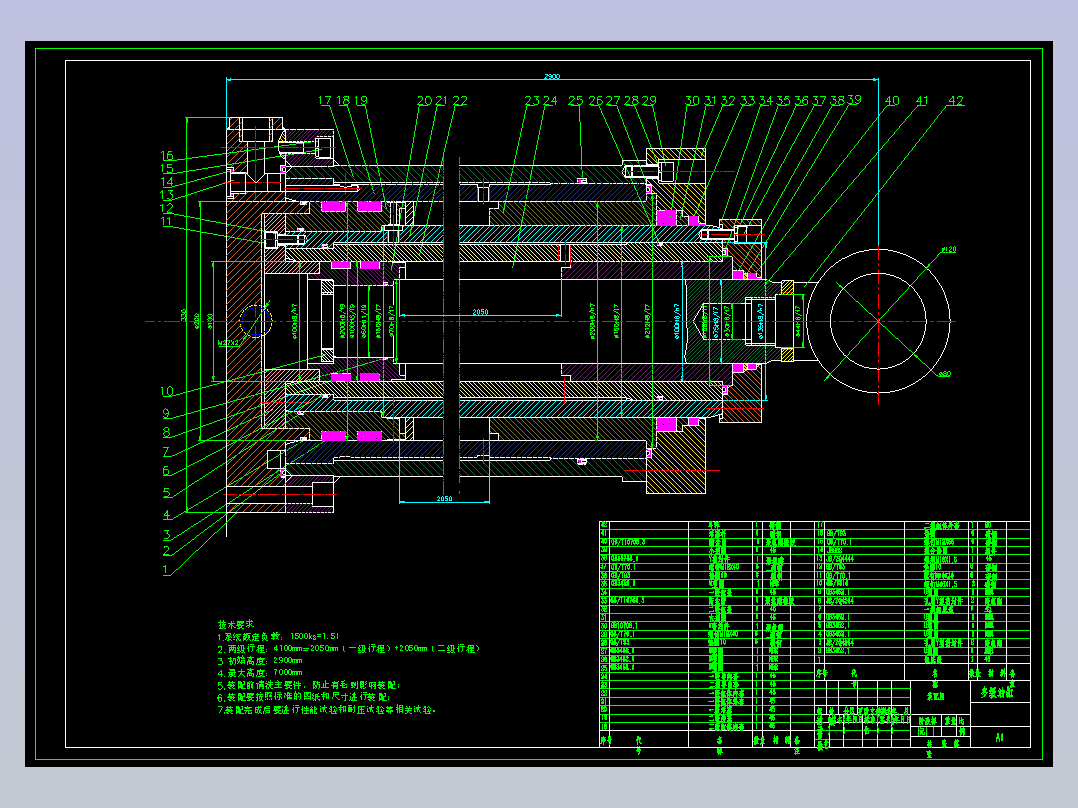Image resolution: width=1078 pixels, height=808 pixels.
Task: Click part callout number "7"
Action: tap(166, 452)
